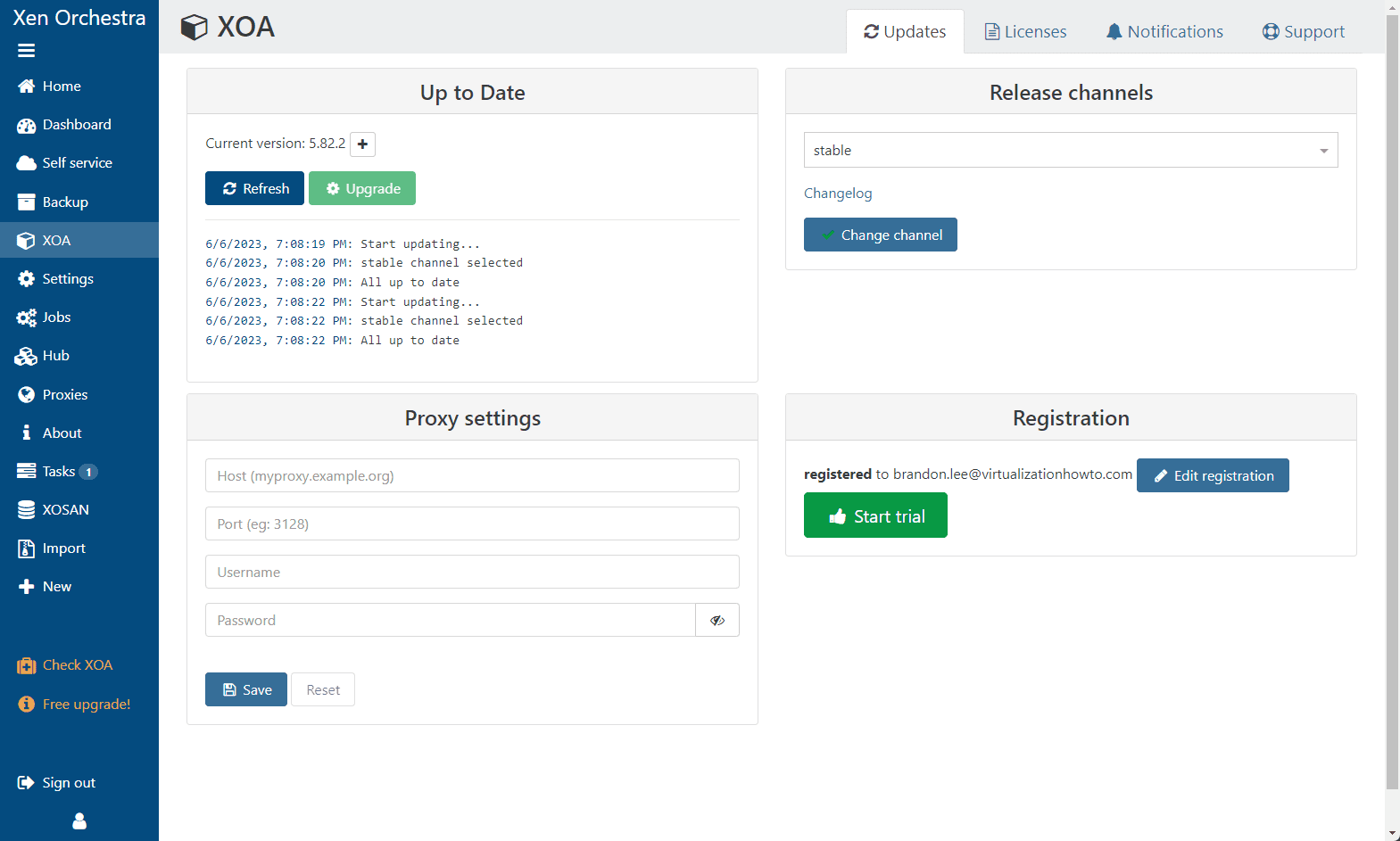Click the Tasks list icon
1400x841 pixels.
[x=26, y=472]
